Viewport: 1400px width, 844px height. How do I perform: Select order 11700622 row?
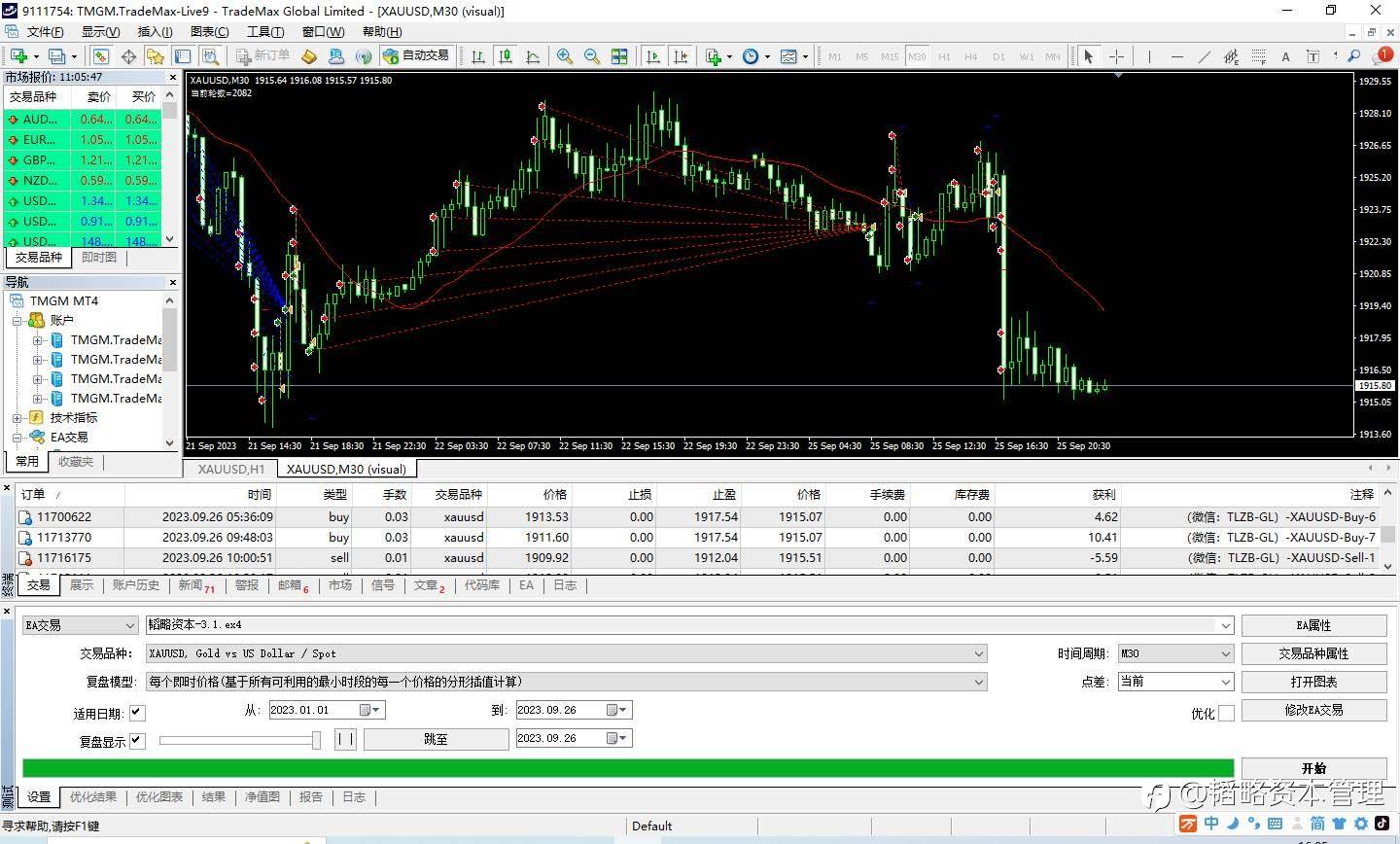tap(696, 517)
